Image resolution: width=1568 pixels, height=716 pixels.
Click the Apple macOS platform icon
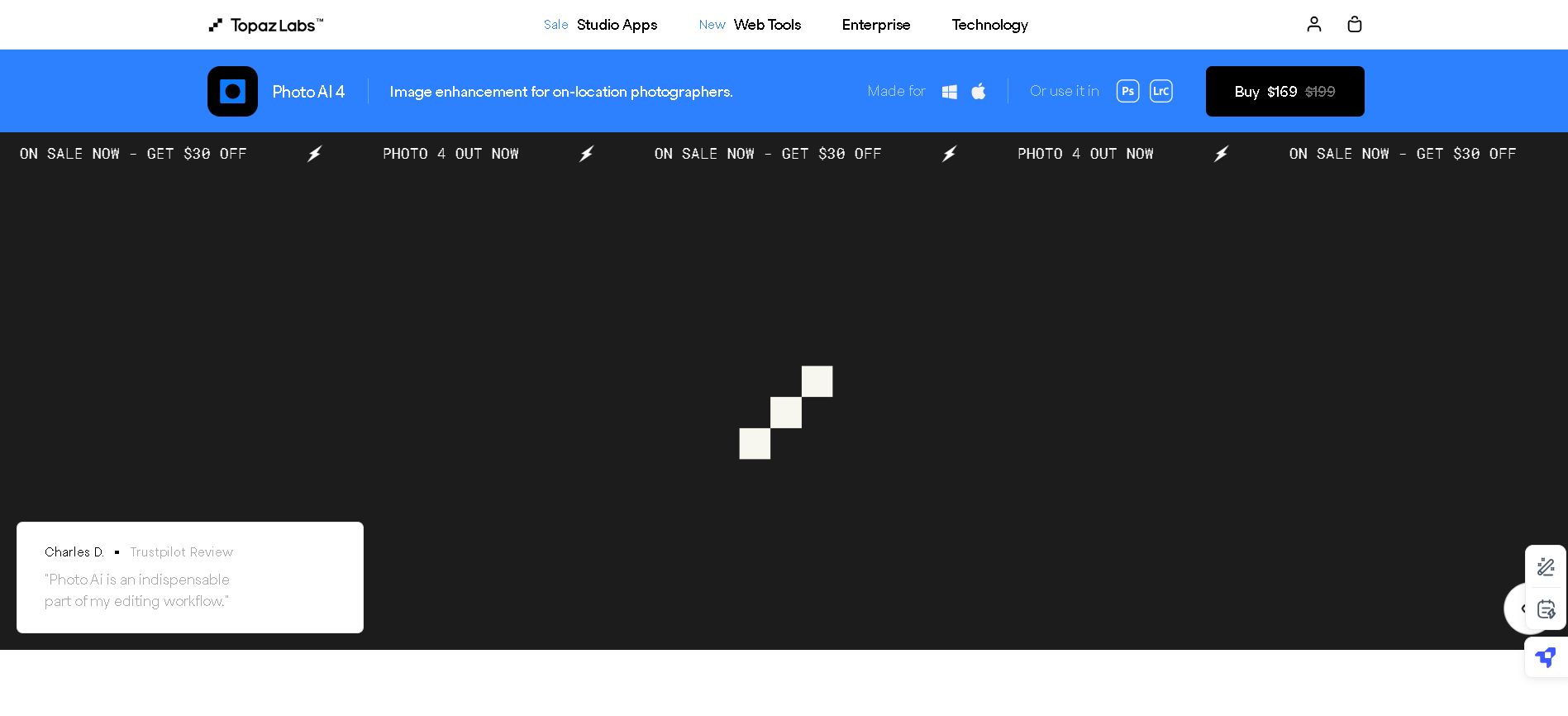coord(979,91)
